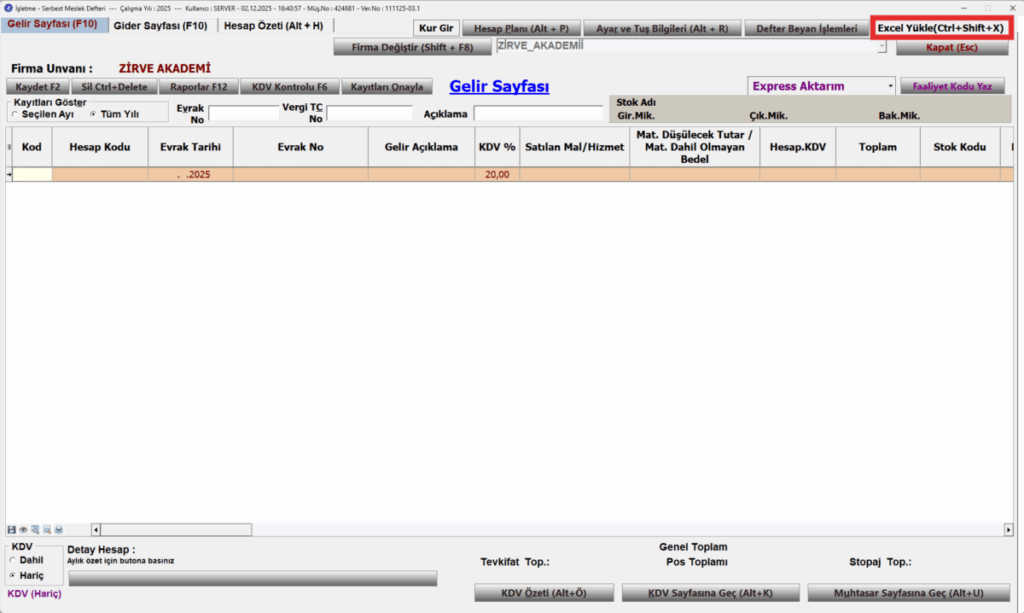Screen dimensions: 1024x613
Task: Click the Kur Gir button
Action: point(436,28)
